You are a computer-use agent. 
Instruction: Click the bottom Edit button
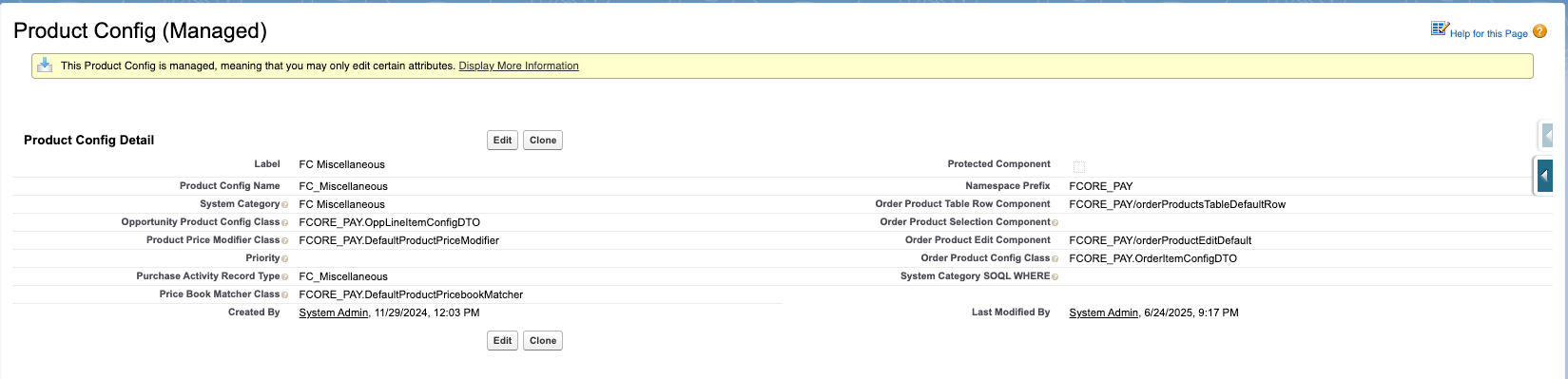(502, 341)
